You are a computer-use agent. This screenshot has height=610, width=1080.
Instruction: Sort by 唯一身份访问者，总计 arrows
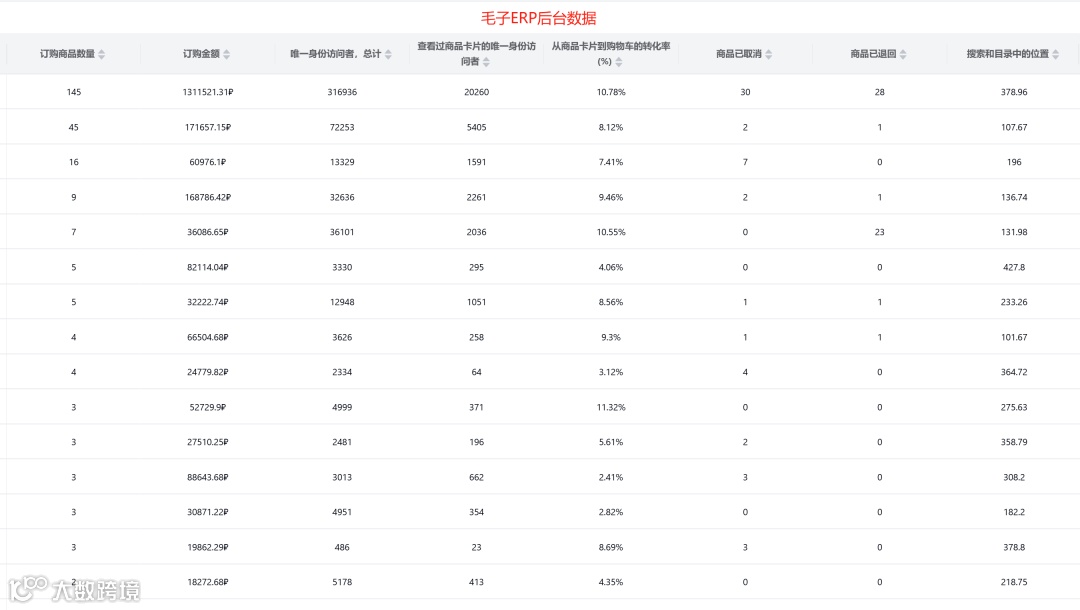click(388, 54)
